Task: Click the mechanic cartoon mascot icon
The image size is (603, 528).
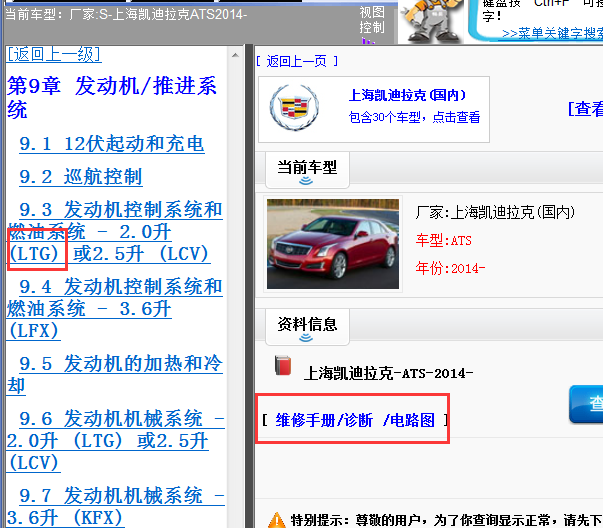Action: pos(431,21)
